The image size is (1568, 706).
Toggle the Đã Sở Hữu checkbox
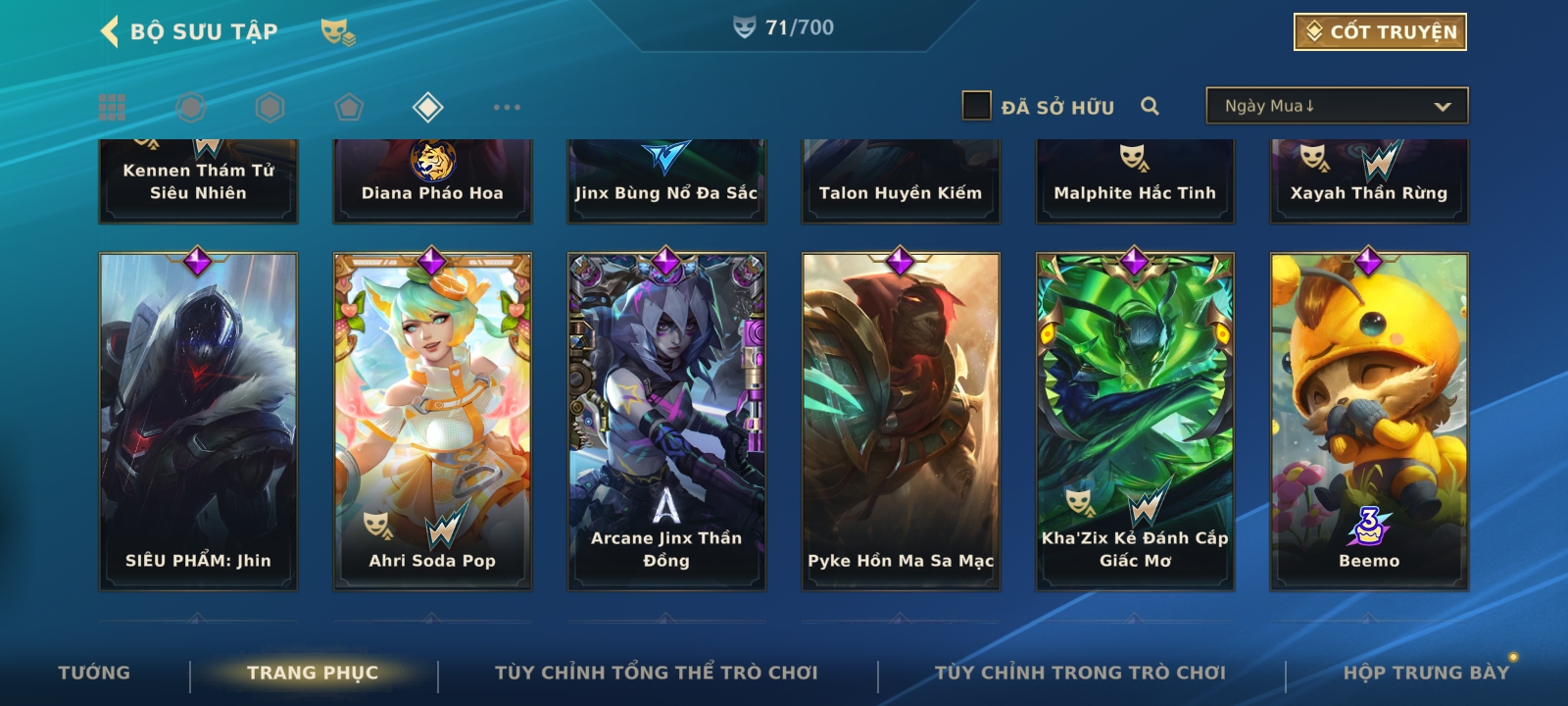click(x=976, y=106)
